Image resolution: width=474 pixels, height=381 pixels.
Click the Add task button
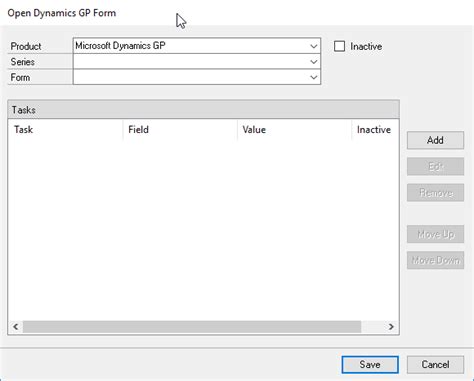point(435,140)
